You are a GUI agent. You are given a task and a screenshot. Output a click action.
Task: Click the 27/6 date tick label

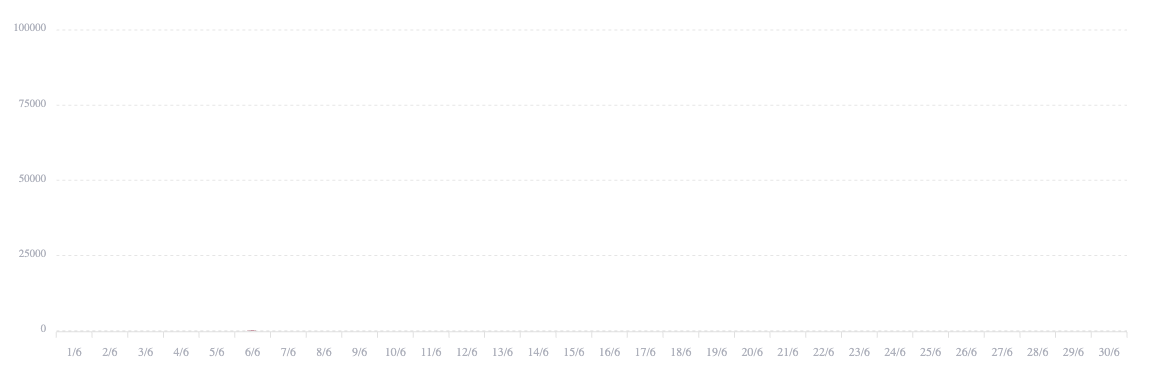pos(1001,352)
